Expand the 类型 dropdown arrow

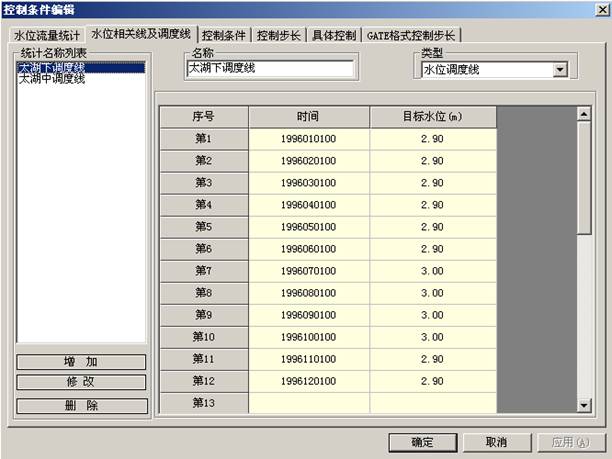point(559,70)
